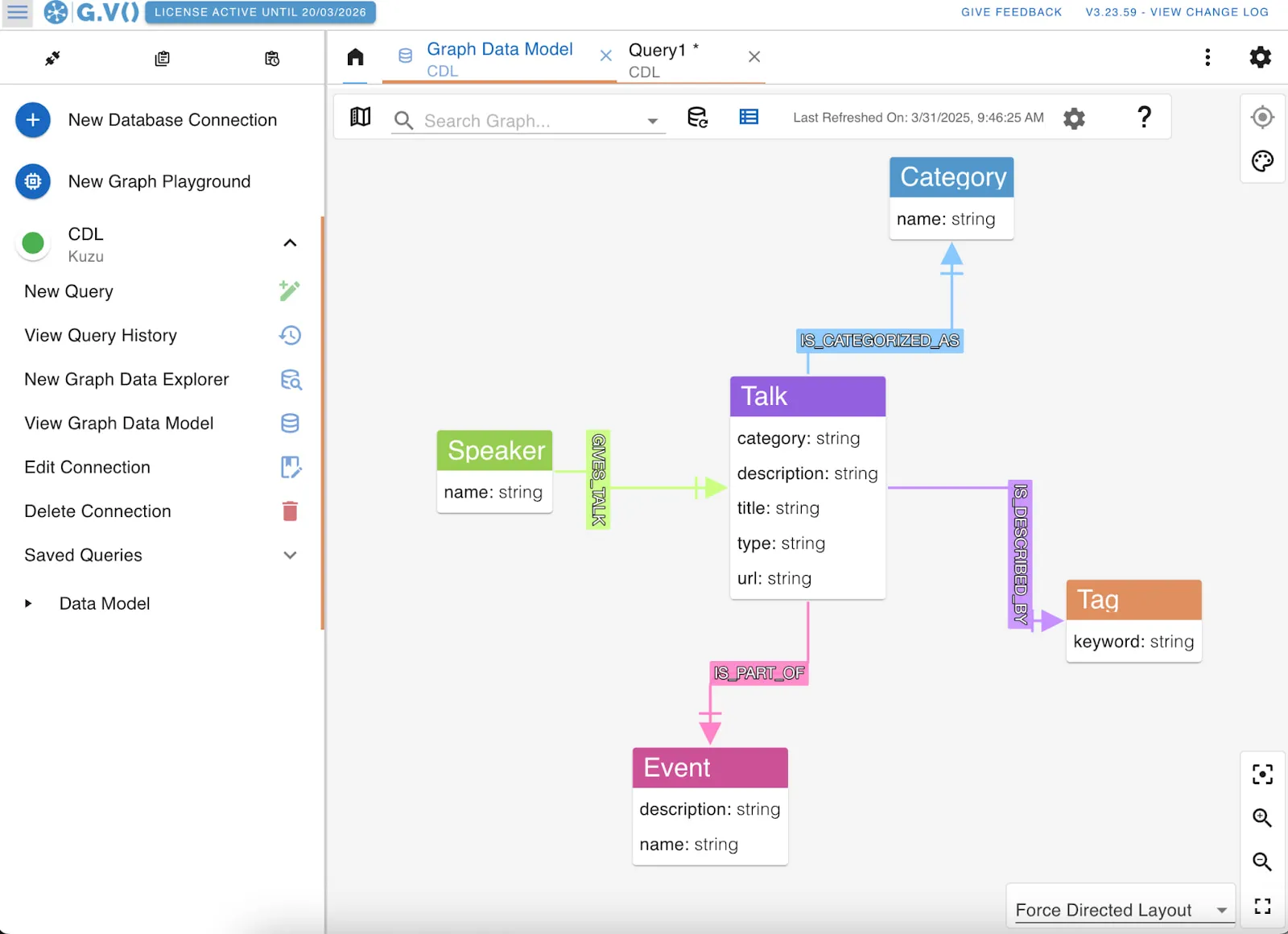Open graph settings gear beside refresh time
Screen dimensions: 1288x934
pos(1074,118)
